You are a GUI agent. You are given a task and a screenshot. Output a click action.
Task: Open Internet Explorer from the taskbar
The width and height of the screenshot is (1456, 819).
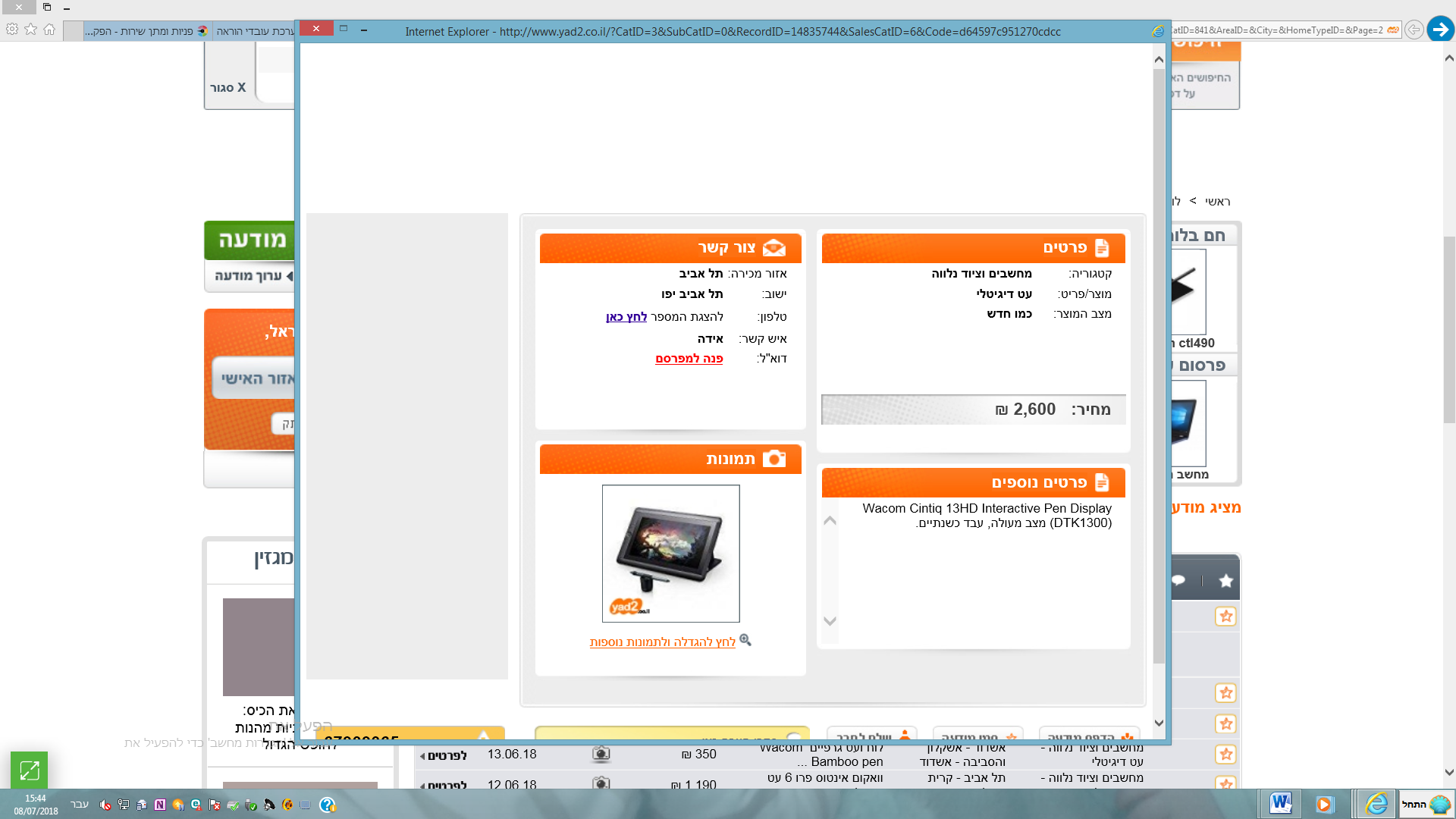1376,804
